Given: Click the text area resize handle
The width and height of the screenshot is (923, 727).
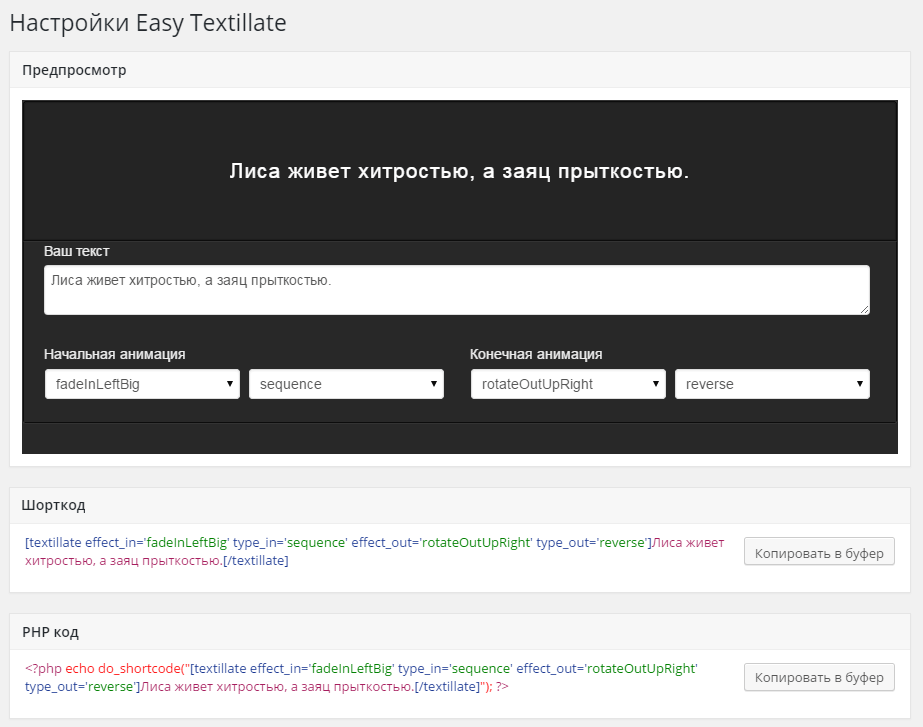Looking at the screenshot, I should (864, 309).
